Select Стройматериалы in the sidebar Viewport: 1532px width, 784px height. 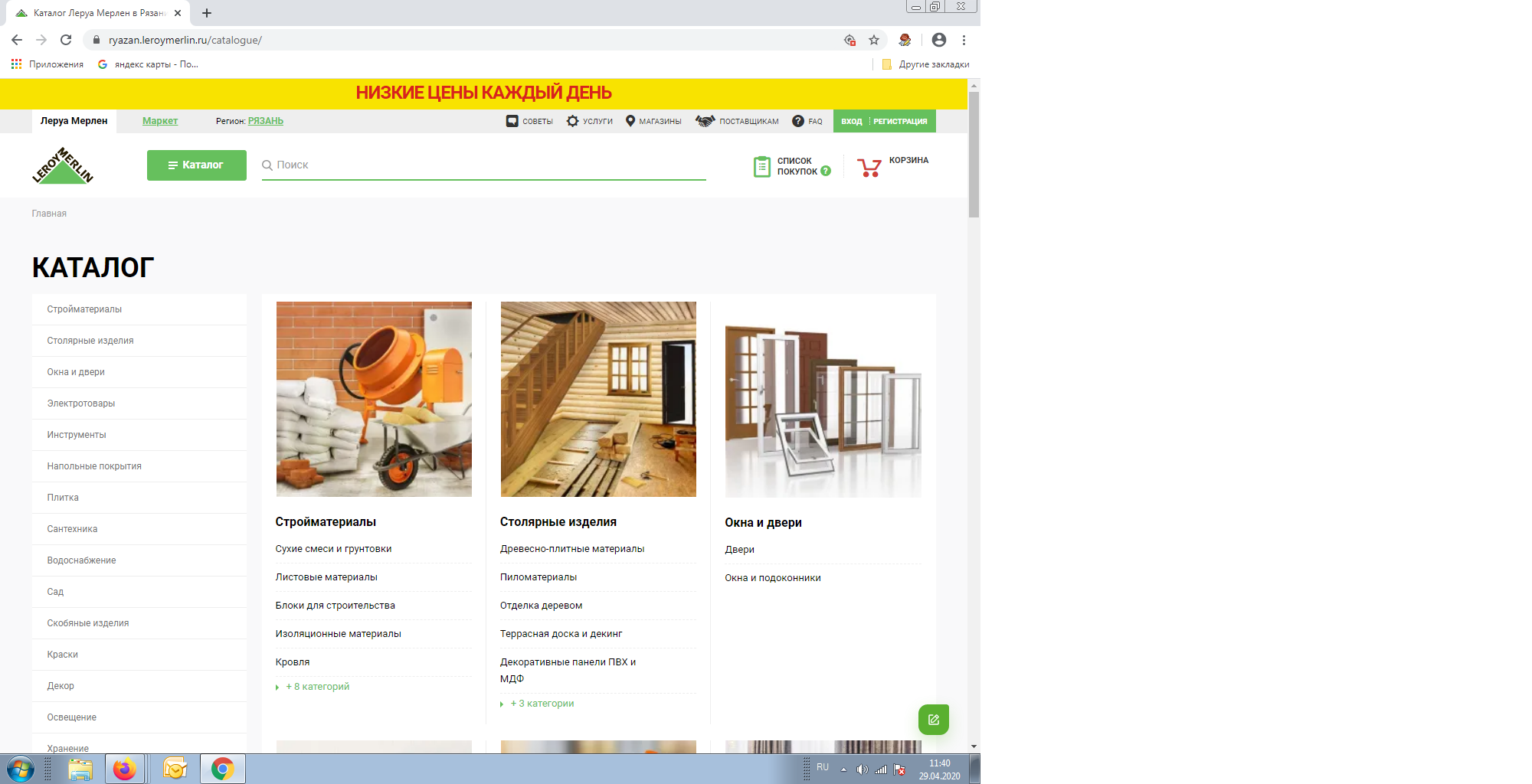tap(139, 309)
